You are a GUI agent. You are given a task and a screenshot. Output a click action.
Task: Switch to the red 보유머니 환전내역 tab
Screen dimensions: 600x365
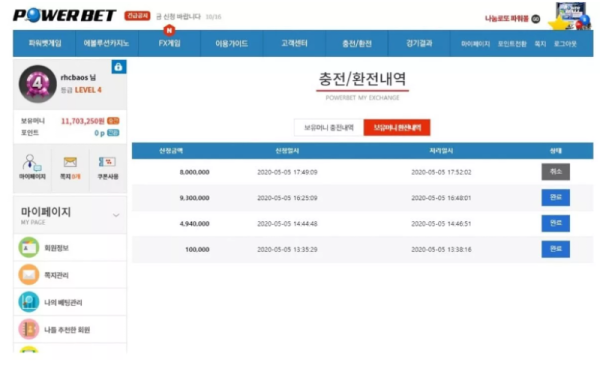click(x=397, y=127)
